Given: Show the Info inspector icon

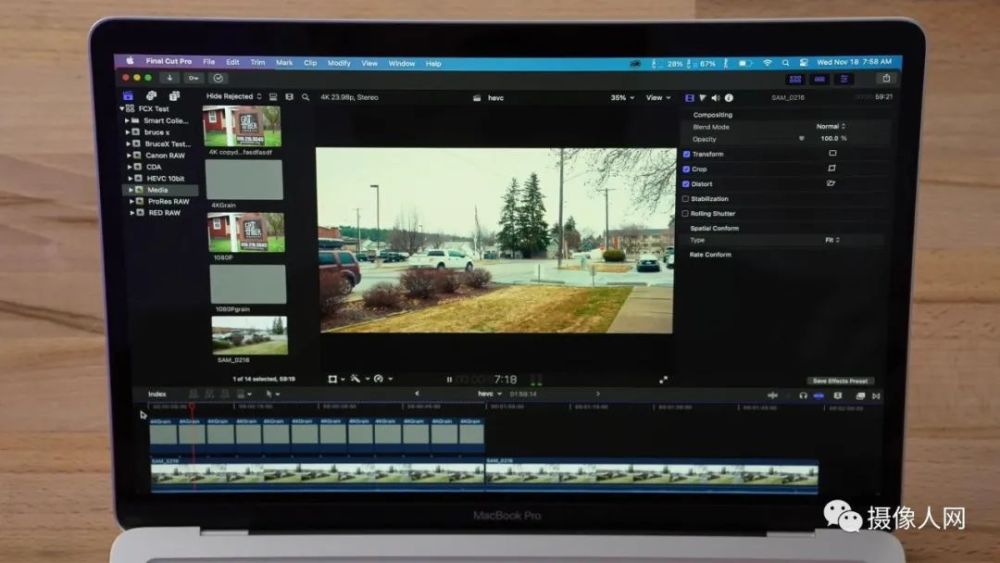Looking at the screenshot, I should (x=729, y=98).
